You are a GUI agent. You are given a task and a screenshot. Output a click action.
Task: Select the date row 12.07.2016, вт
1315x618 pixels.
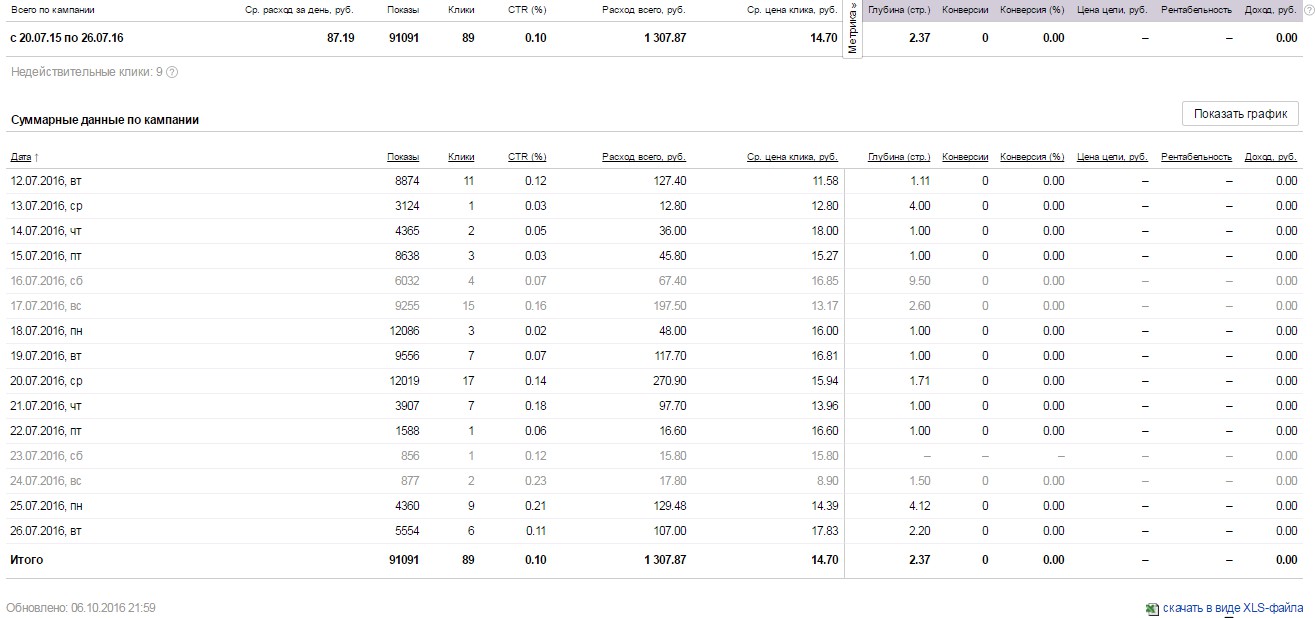click(x=46, y=181)
